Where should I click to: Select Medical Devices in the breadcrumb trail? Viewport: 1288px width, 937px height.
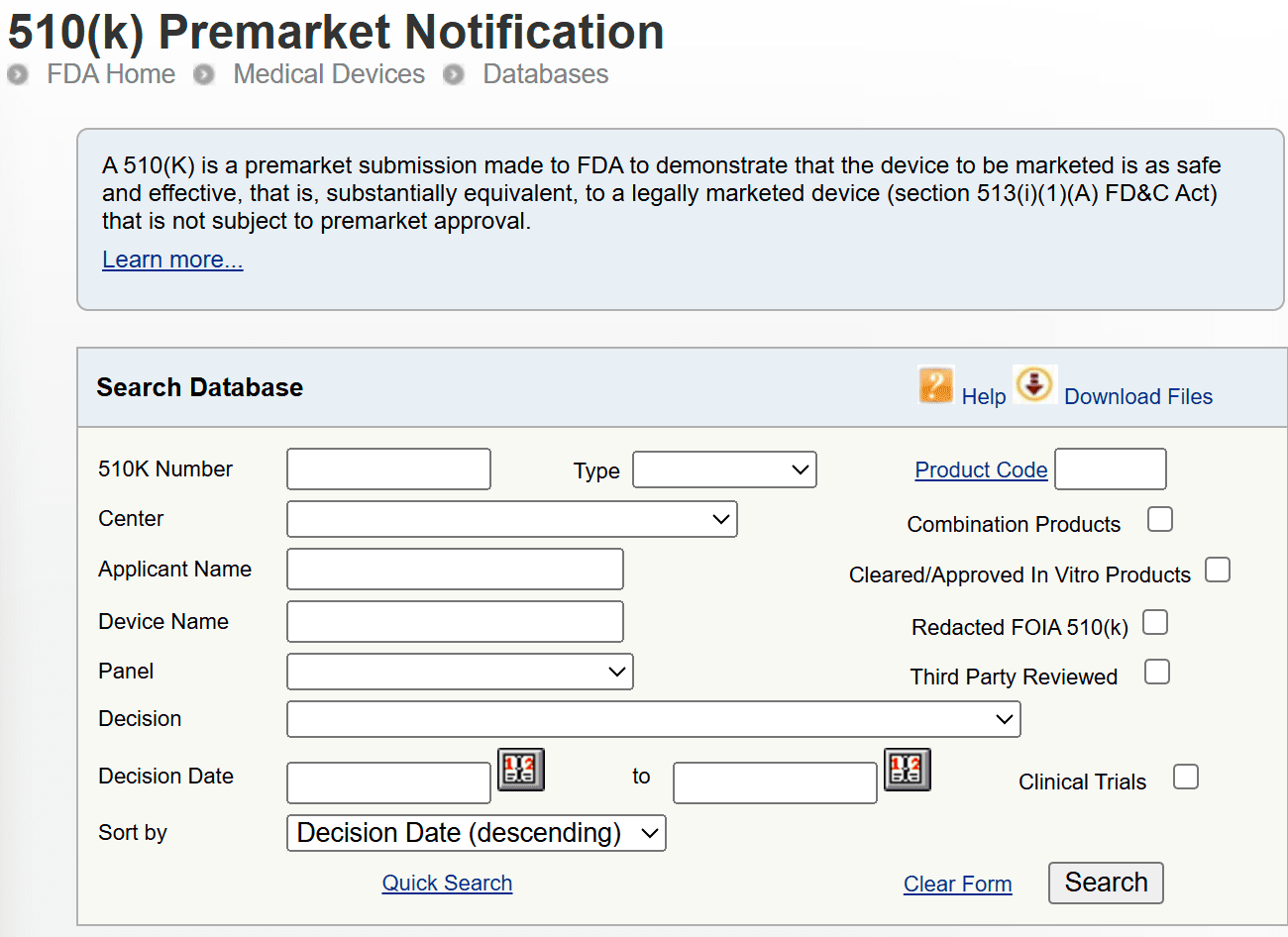pos(329,74)
